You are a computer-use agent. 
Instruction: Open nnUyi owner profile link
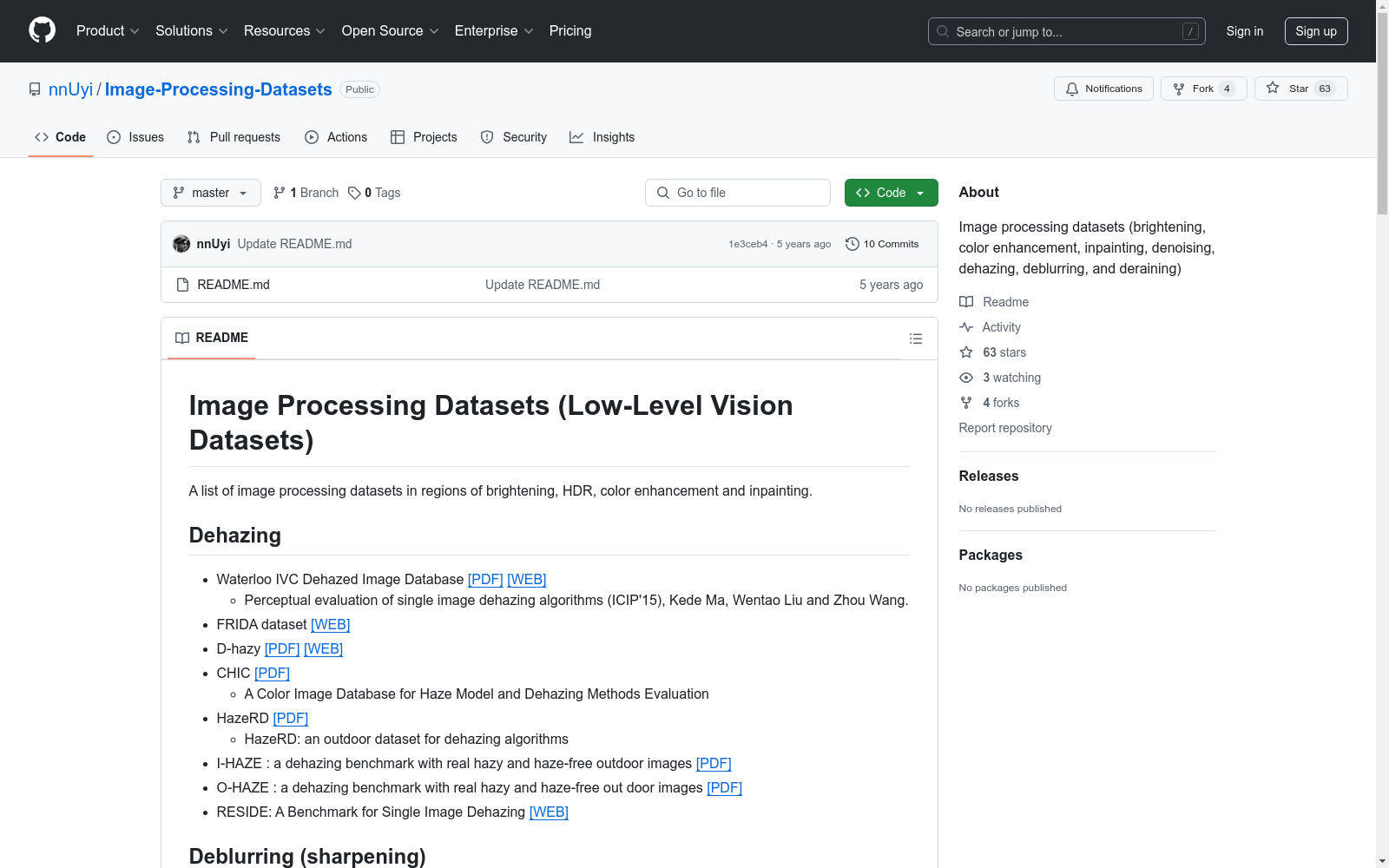click(x=70, y=89)
